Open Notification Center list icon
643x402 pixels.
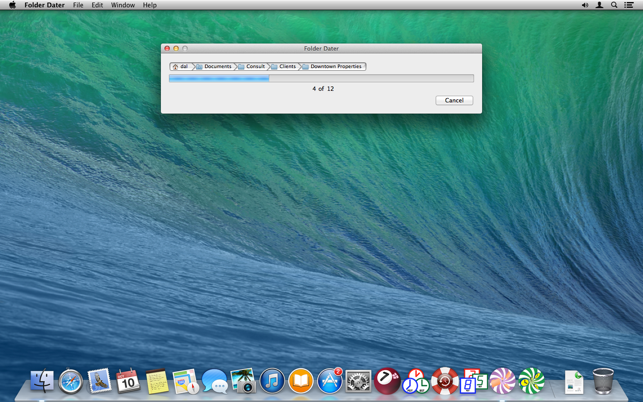[628, 5]
